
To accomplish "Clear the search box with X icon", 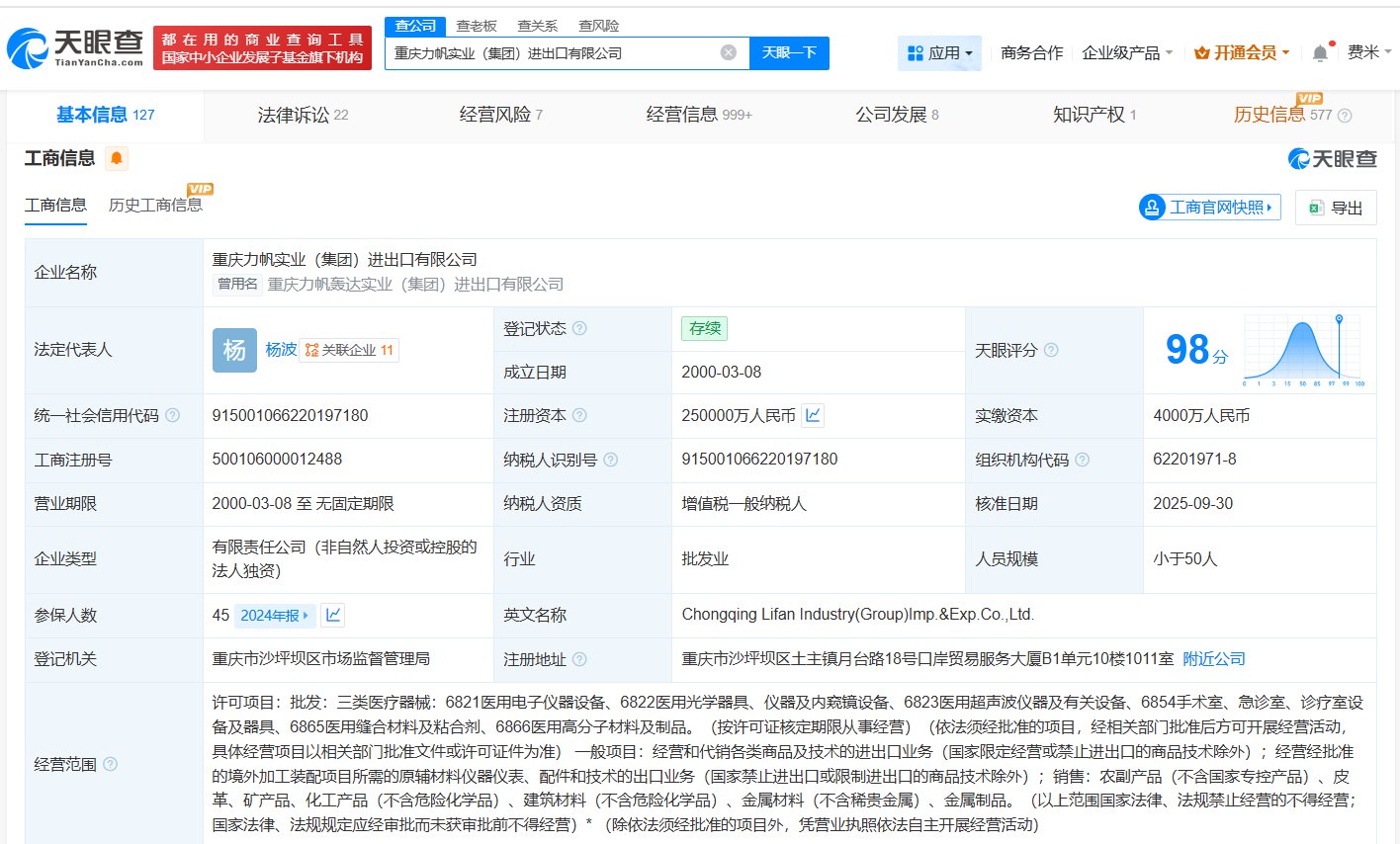I will coord(729,53).
